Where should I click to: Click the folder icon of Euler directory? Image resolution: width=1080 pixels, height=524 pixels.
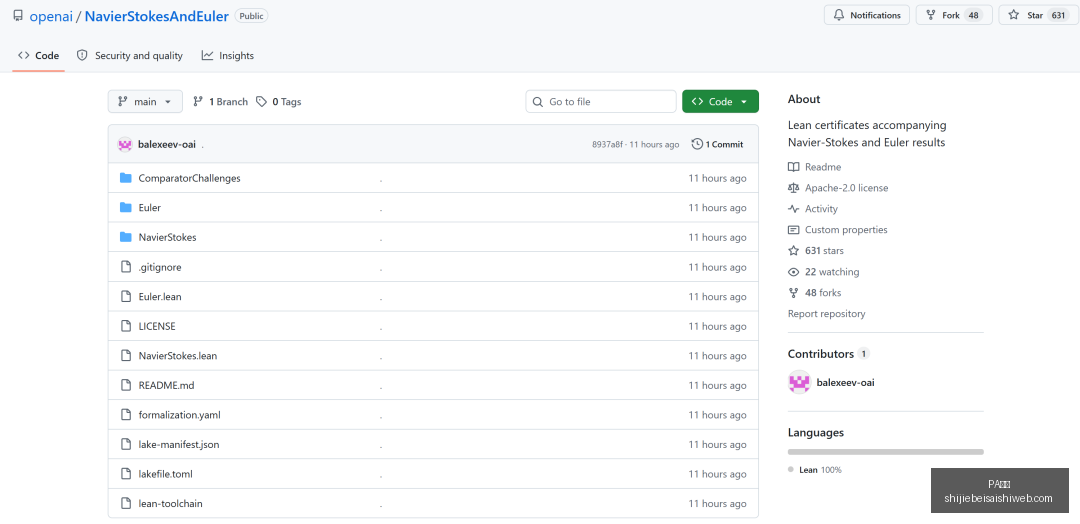pos(125,207)
